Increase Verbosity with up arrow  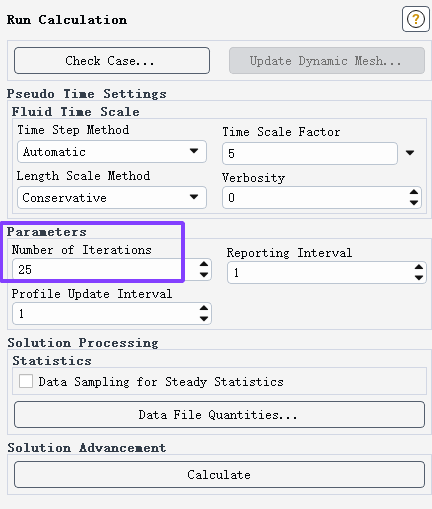(414, 192)
